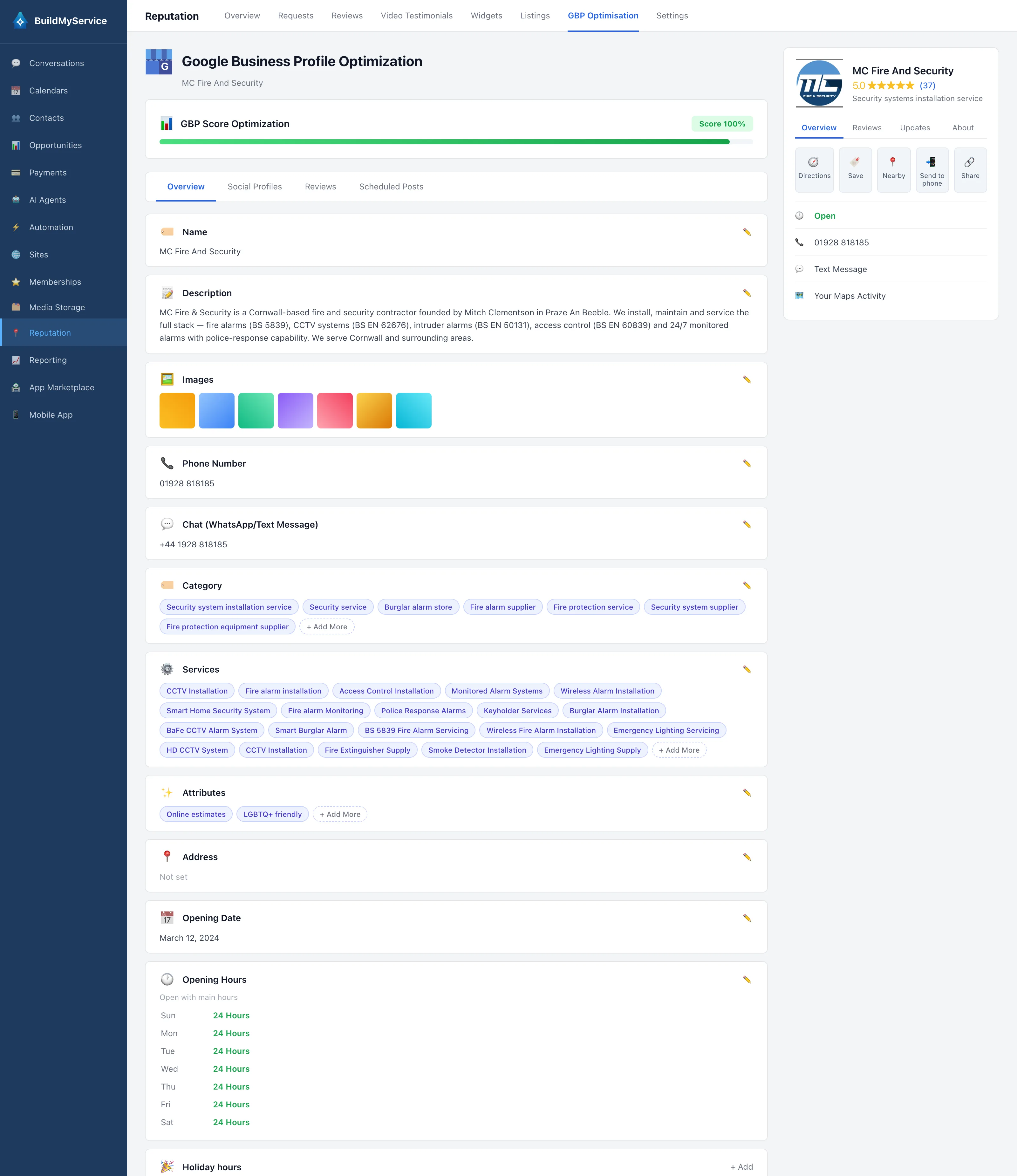This screenshot has width=1017, height=1176.
Task: Edit the Category section via pencil icon
Action: (x=747, y=585)
